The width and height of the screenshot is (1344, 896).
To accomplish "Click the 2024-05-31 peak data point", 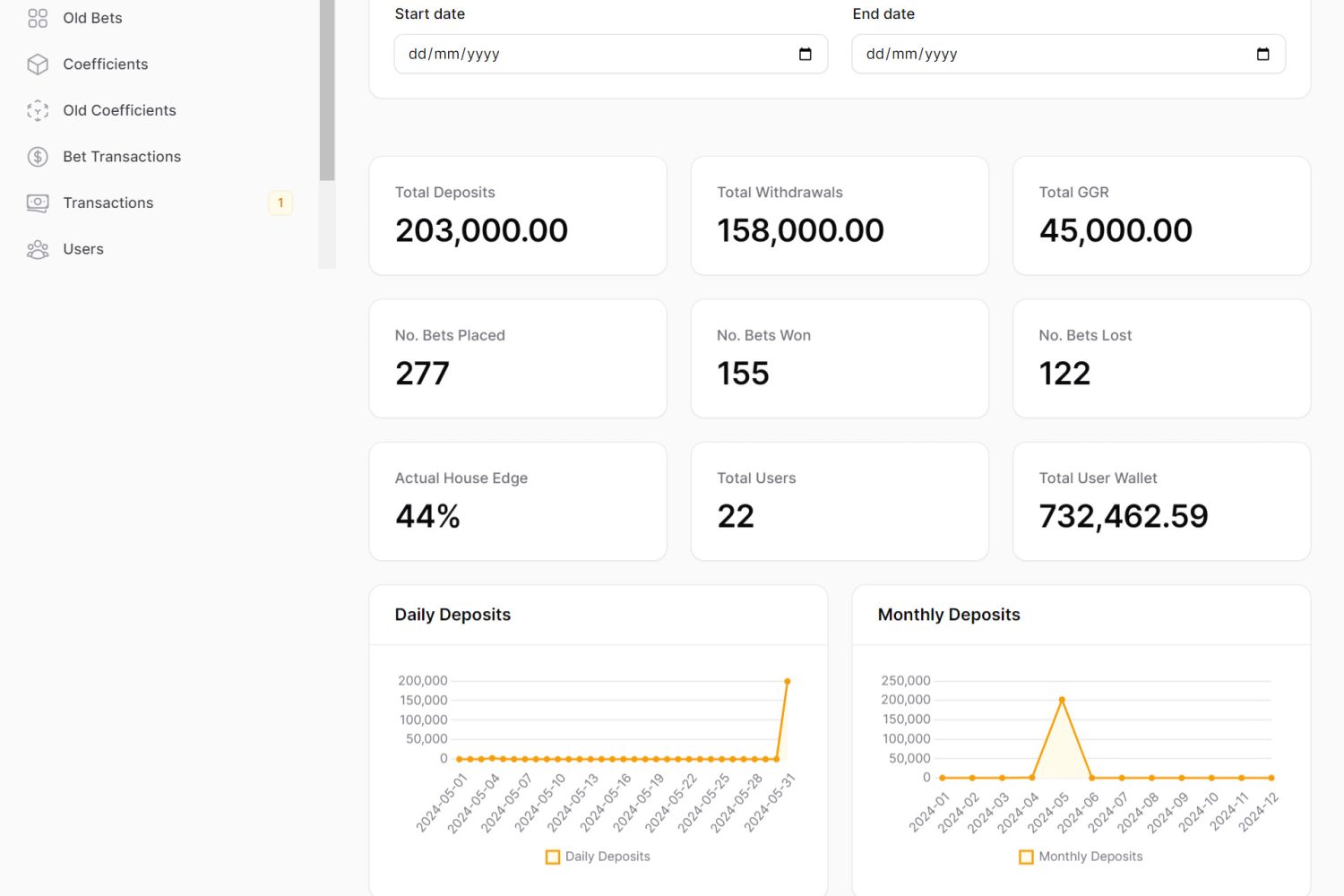I will pos(788,681).
